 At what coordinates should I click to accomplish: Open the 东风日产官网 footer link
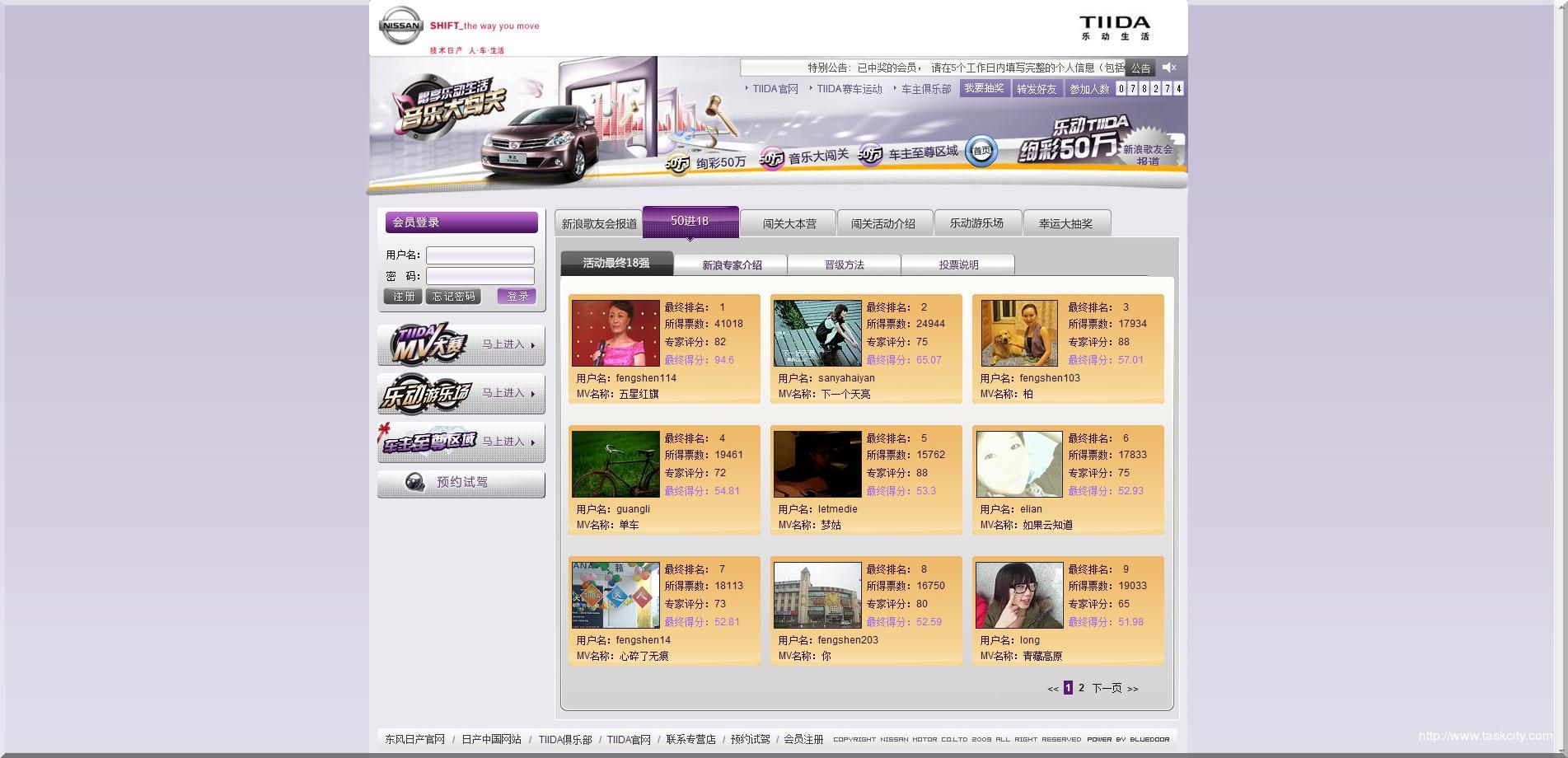click(x=414, y=740)
